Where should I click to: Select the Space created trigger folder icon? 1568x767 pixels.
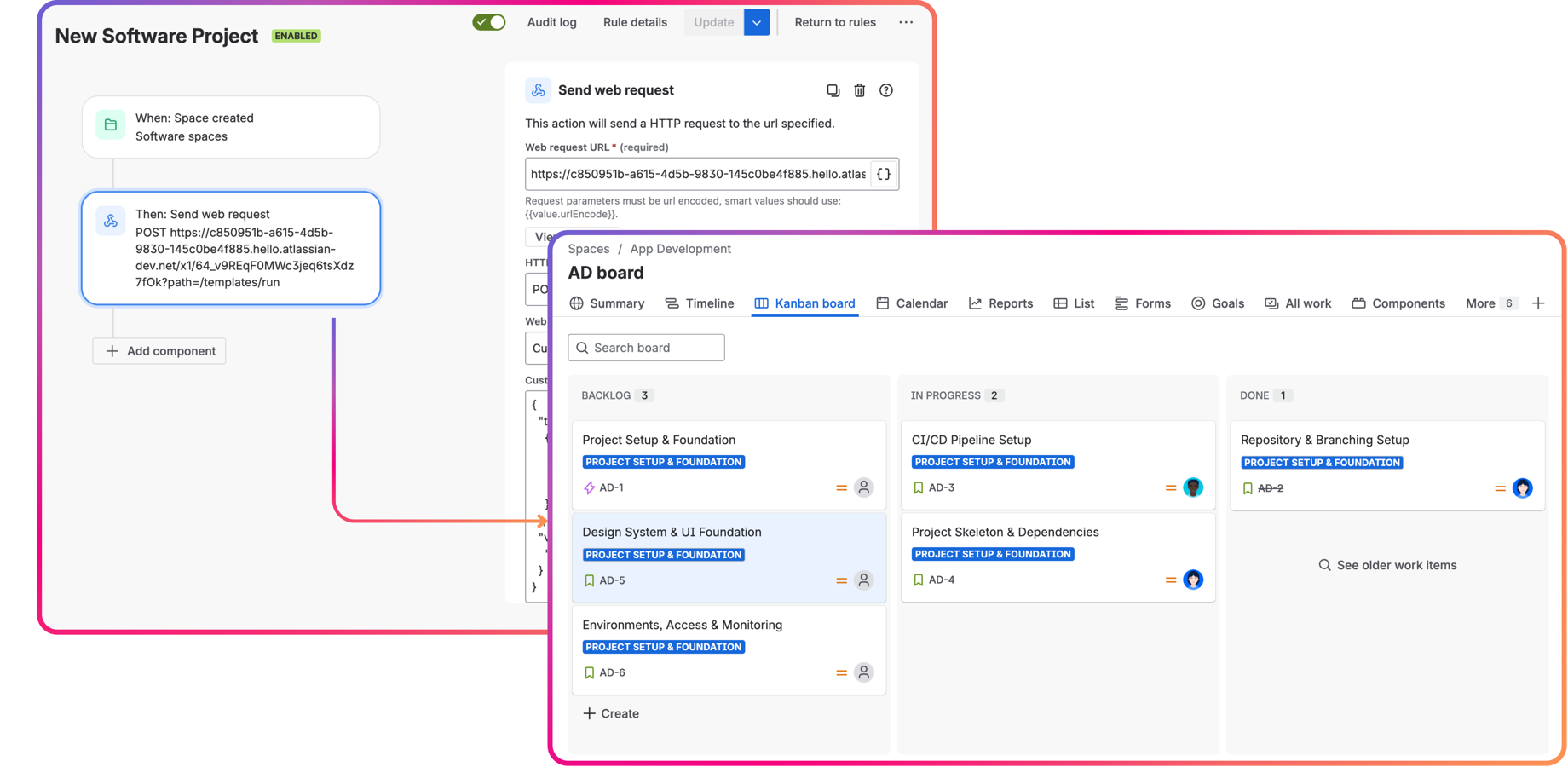pyautogui.click(x=110, y=124)
